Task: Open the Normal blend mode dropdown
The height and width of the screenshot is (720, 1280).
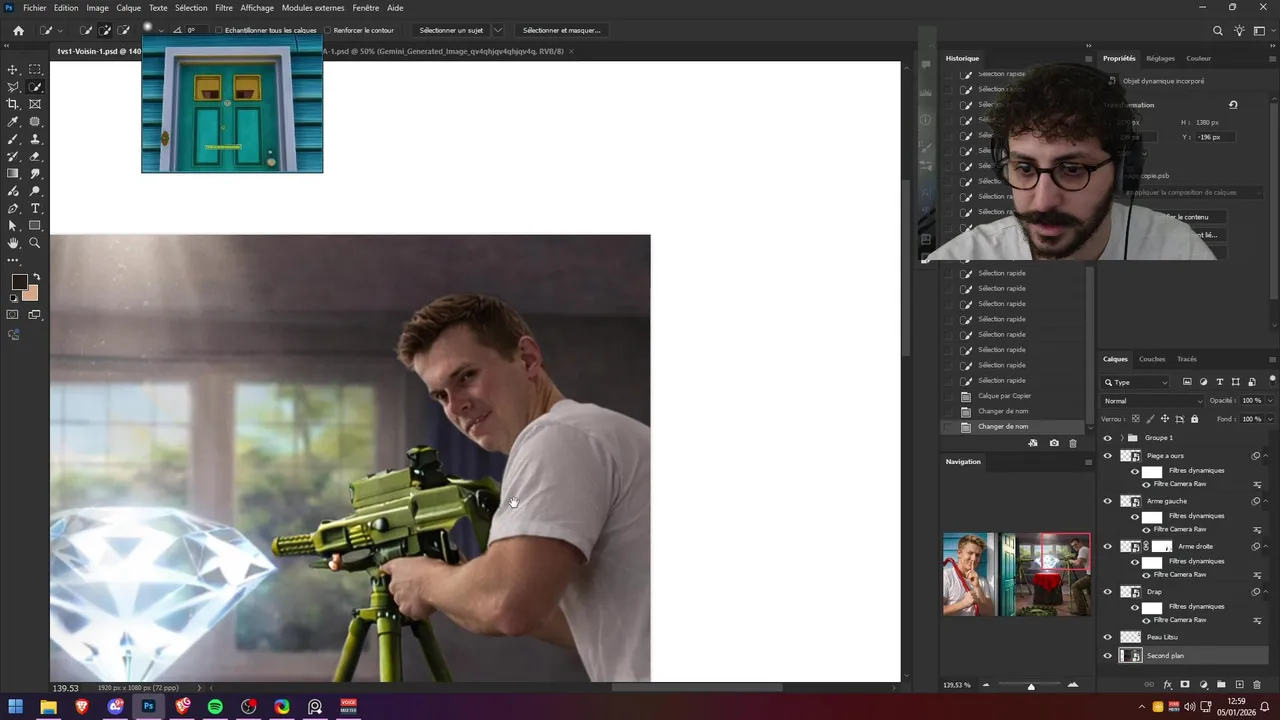Action: coord(1152,401)
